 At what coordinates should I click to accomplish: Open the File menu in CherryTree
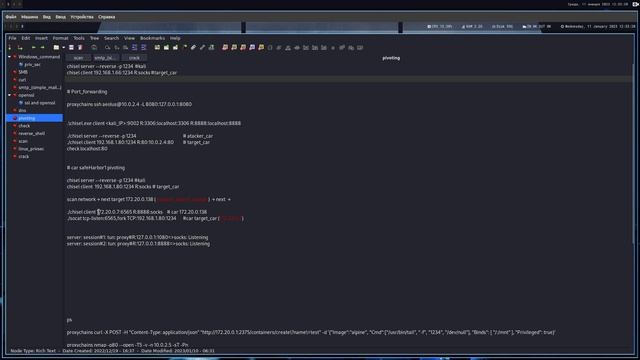[x=12, y=38]
